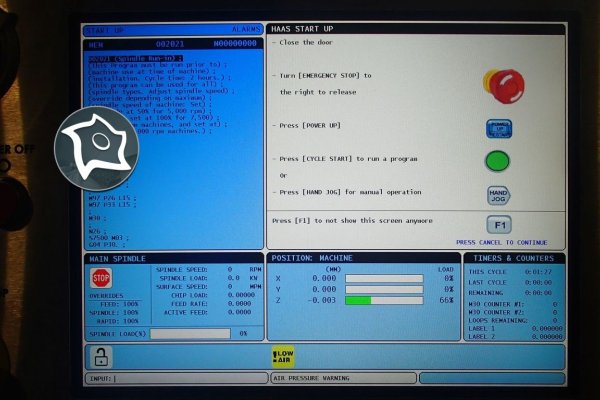Screen dimensions: 600x400
Task: Click the POSITION: MACHINE panel title
Action: (312, 258)
